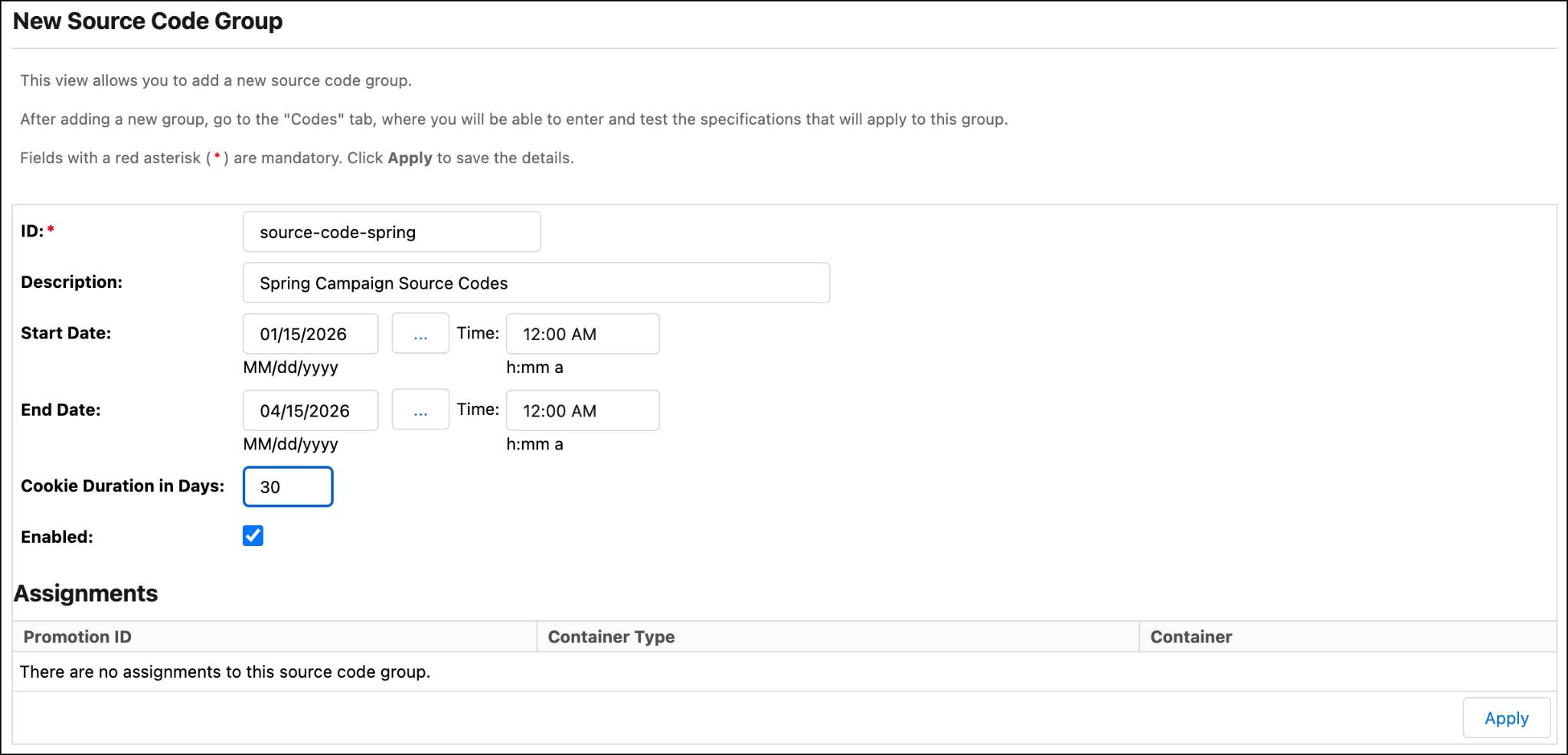Focus the Start Date field
1568x755 pixels.
click(310, 334)
